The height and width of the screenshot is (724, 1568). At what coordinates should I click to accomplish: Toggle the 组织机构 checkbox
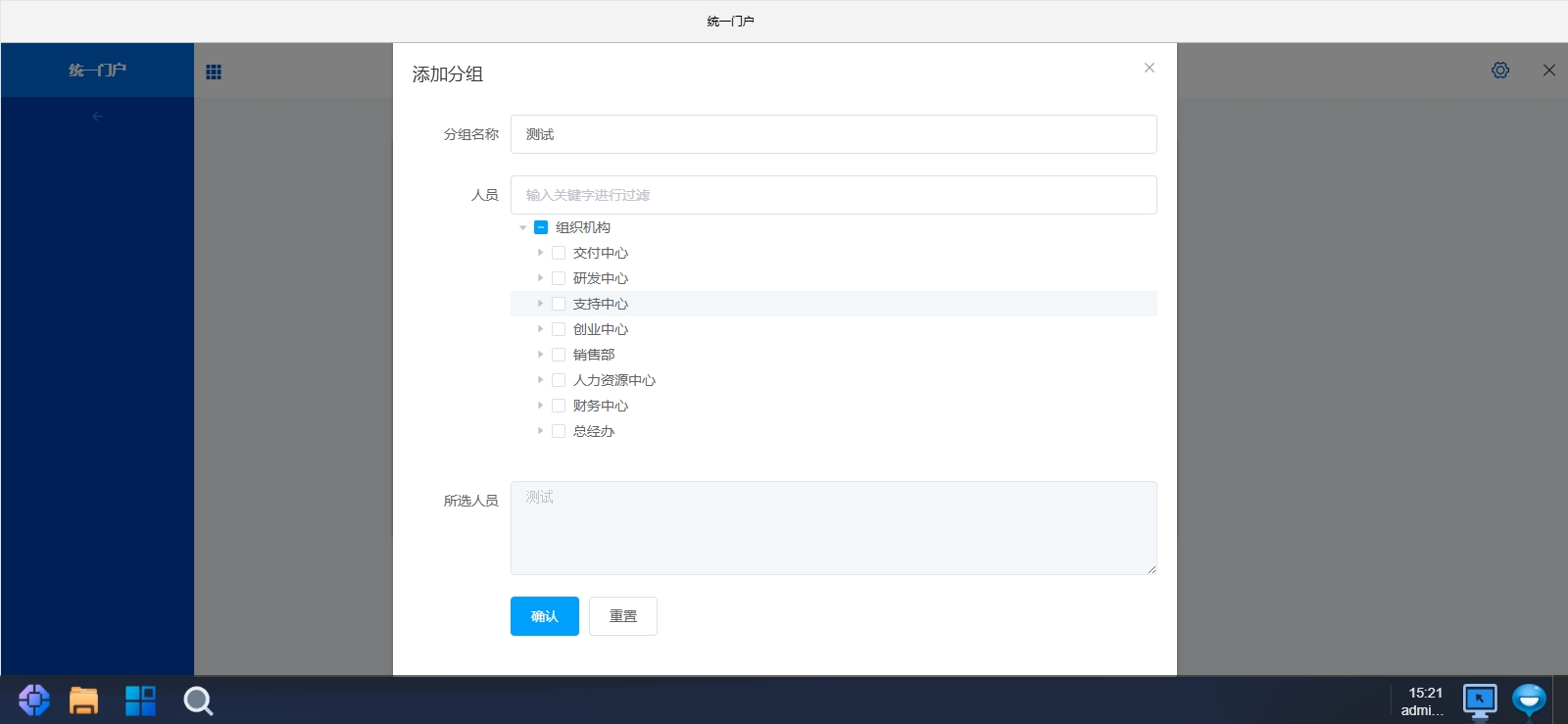541,227
